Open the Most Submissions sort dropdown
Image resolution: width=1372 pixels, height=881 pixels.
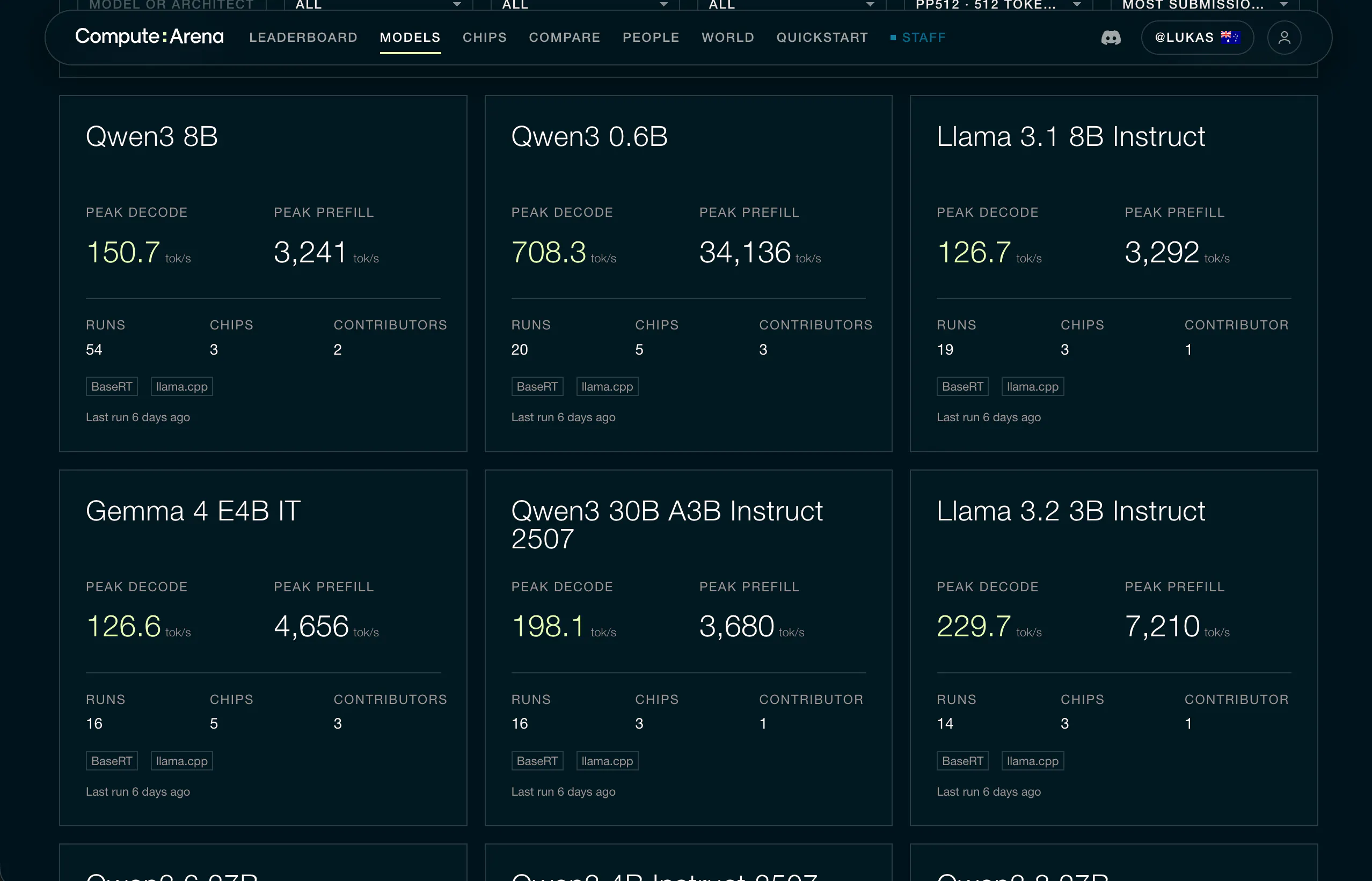coord(1205,5)
